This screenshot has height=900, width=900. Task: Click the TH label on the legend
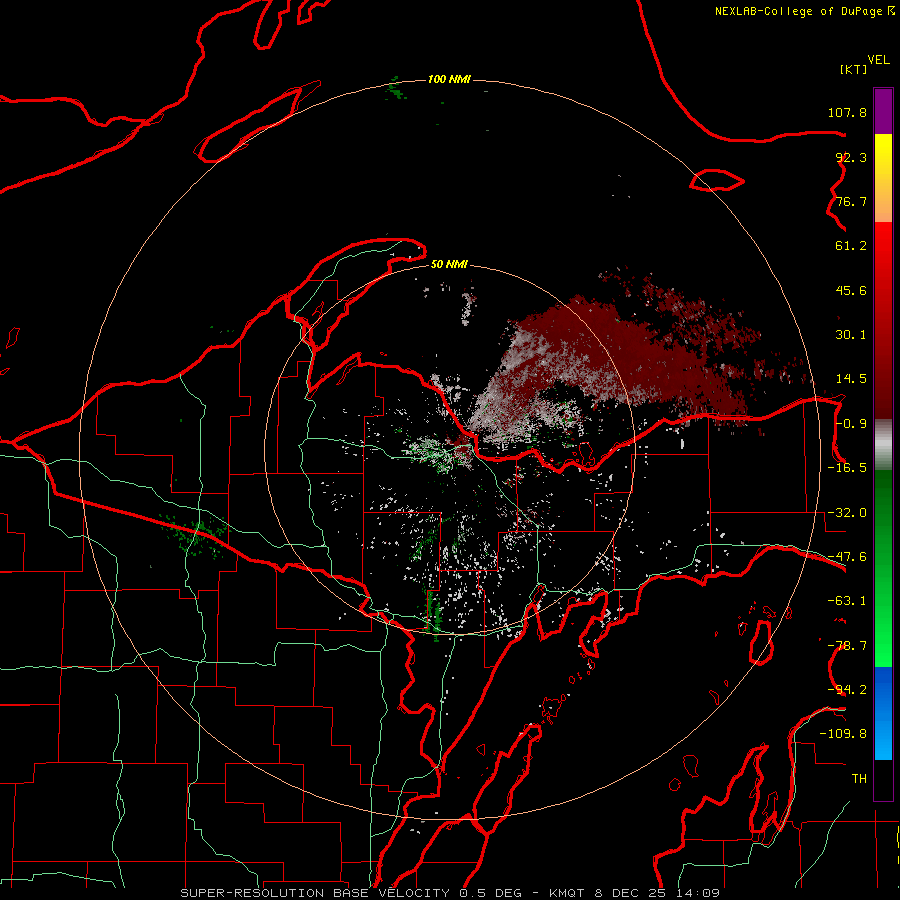pyautogui.click(x=859, y=778)
